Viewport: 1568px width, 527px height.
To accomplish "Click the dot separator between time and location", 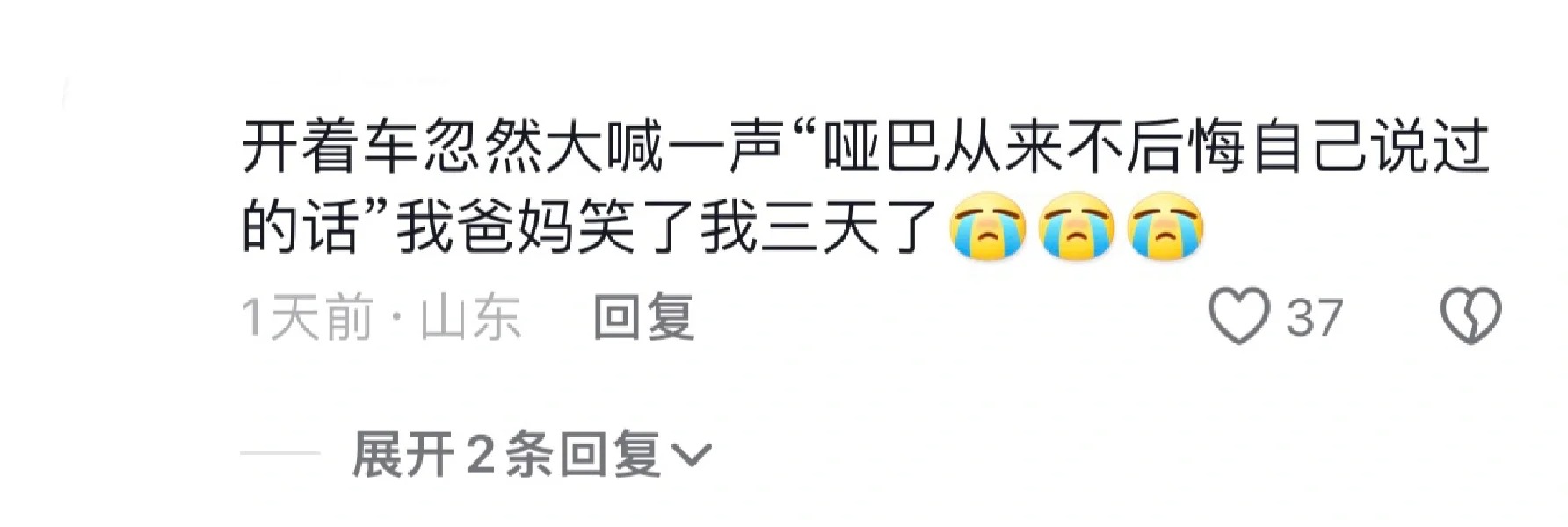I will click(396, 318).
